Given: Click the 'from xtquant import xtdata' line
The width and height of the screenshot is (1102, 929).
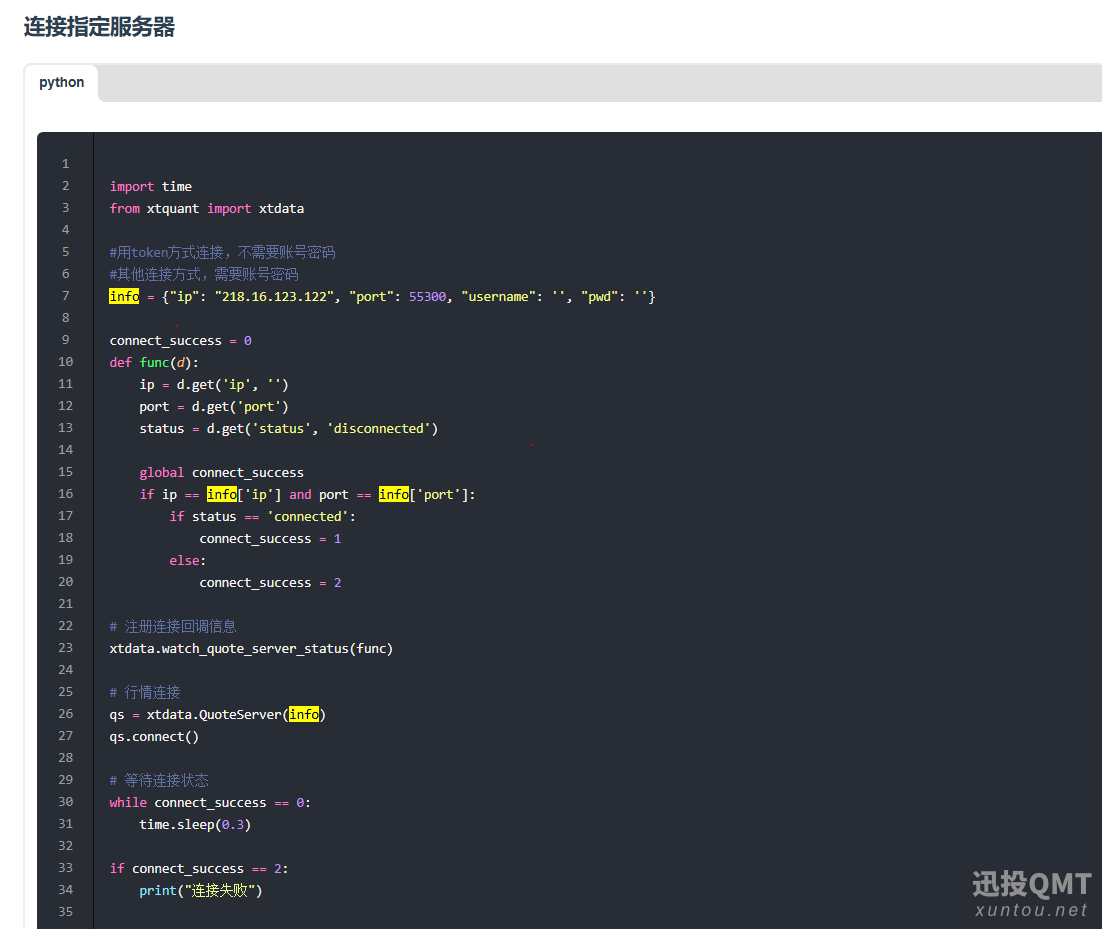Looking at the screenshot, I should (207, 209).
